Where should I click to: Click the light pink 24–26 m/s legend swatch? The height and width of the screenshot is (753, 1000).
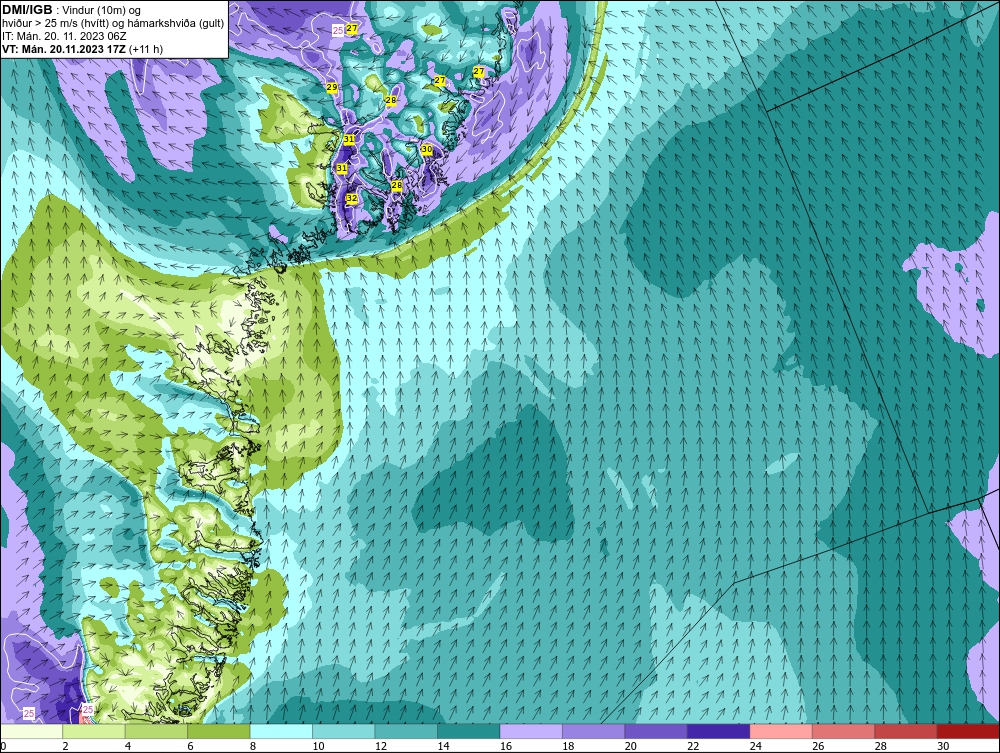(x=781, y=731)
